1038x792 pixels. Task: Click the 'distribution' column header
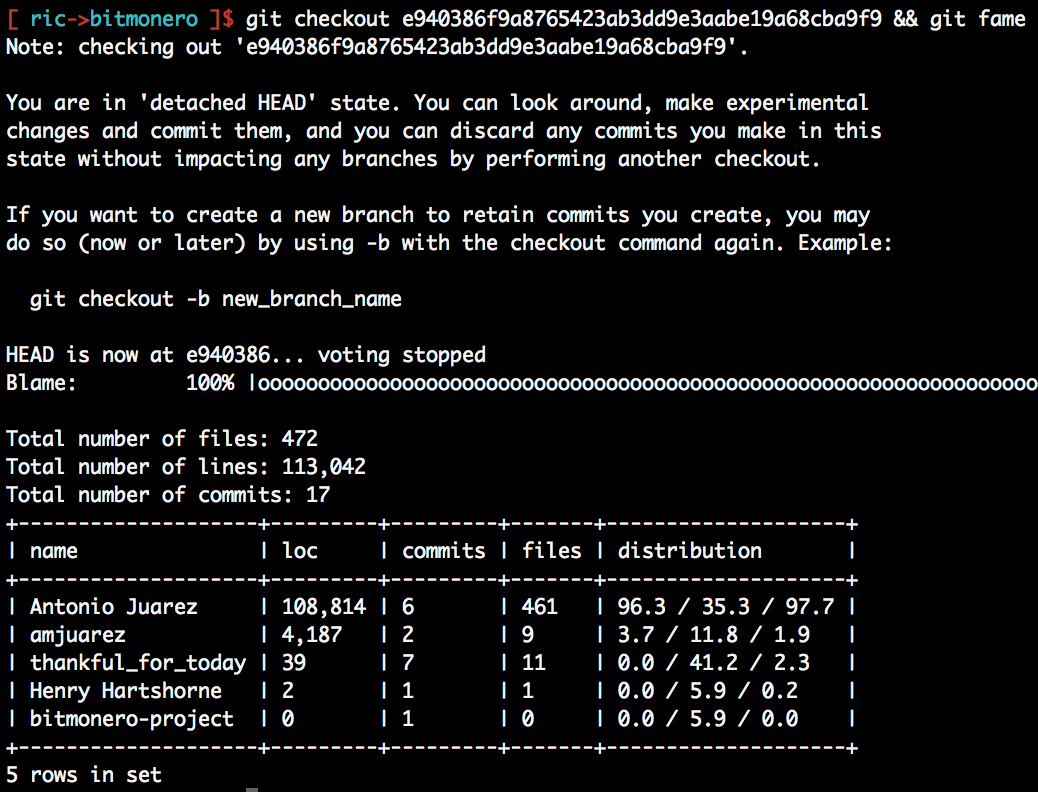(x=690, y=551)
